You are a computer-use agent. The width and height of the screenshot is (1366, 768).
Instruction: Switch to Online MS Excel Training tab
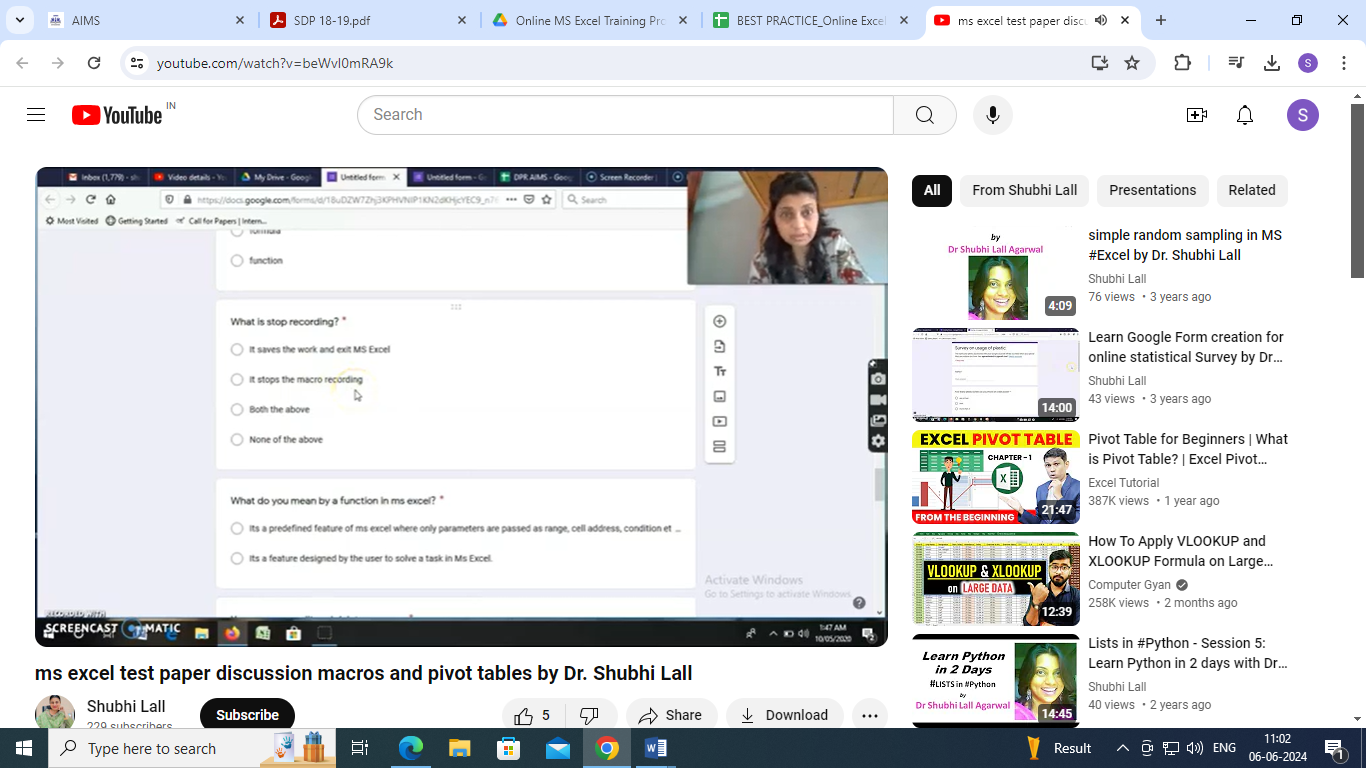[x=590, y=20]
